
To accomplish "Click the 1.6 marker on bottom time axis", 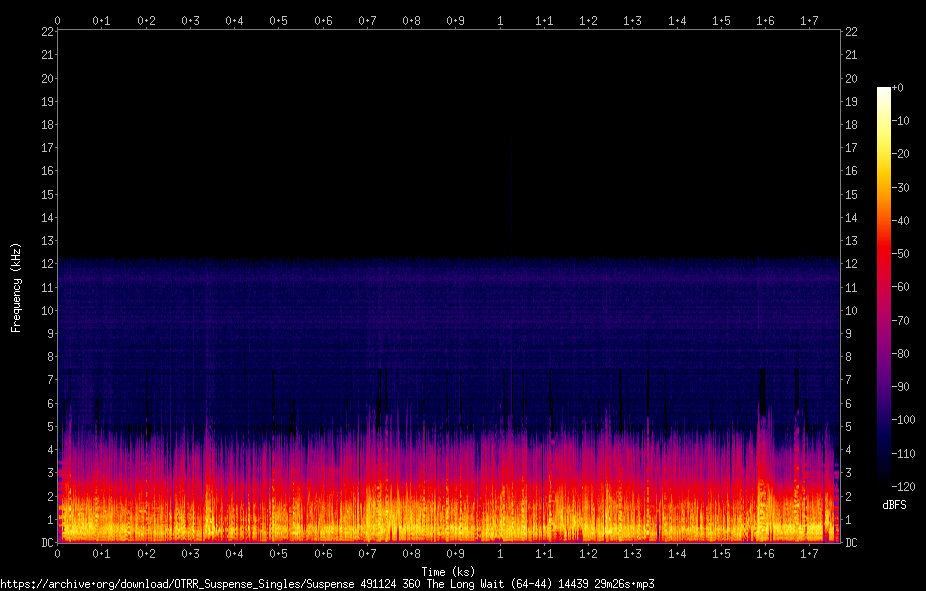I will click(765, 554).
